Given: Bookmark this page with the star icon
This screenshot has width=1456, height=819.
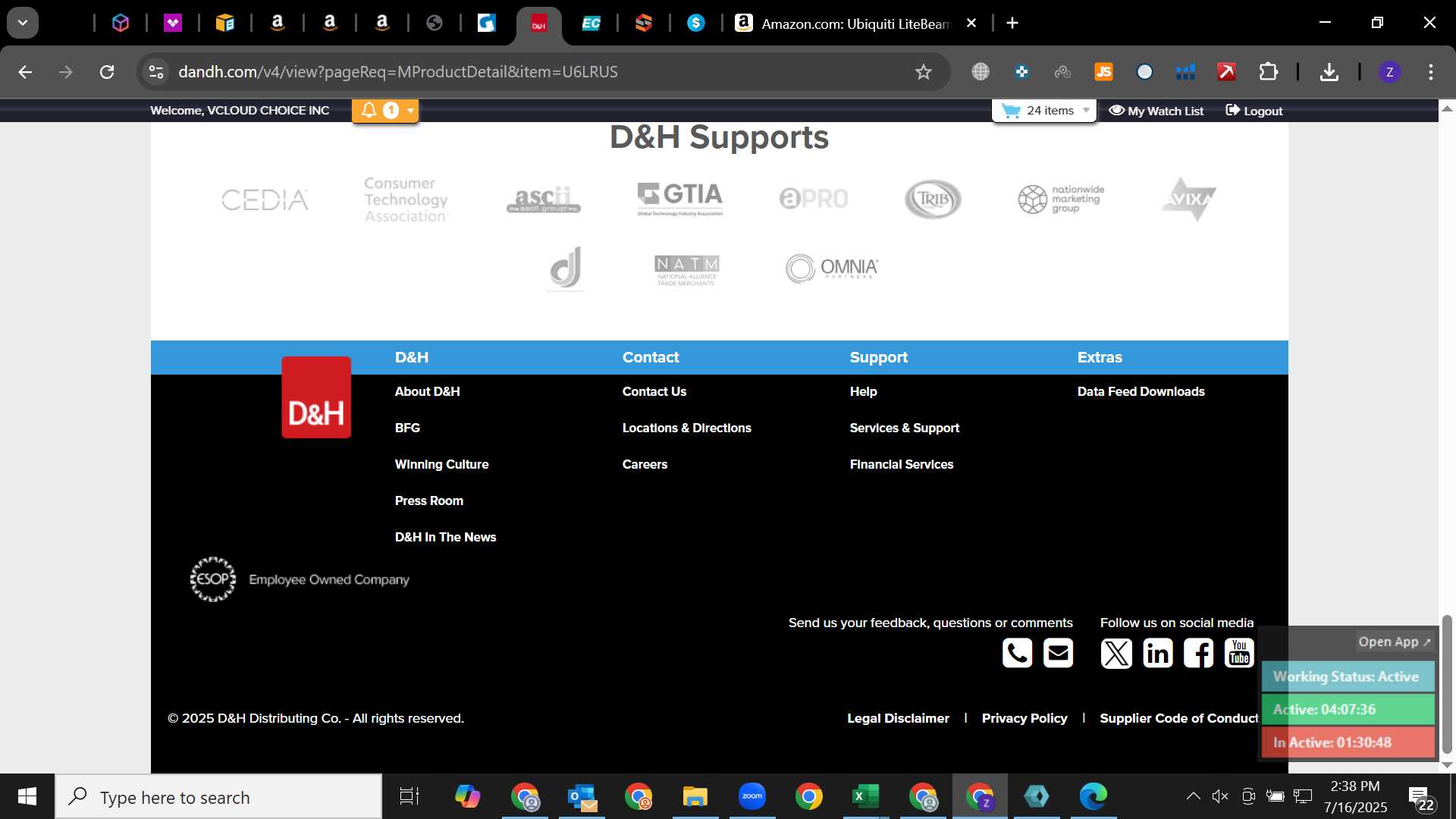Looking at the screenshot, I should click(x=923, y=72).
